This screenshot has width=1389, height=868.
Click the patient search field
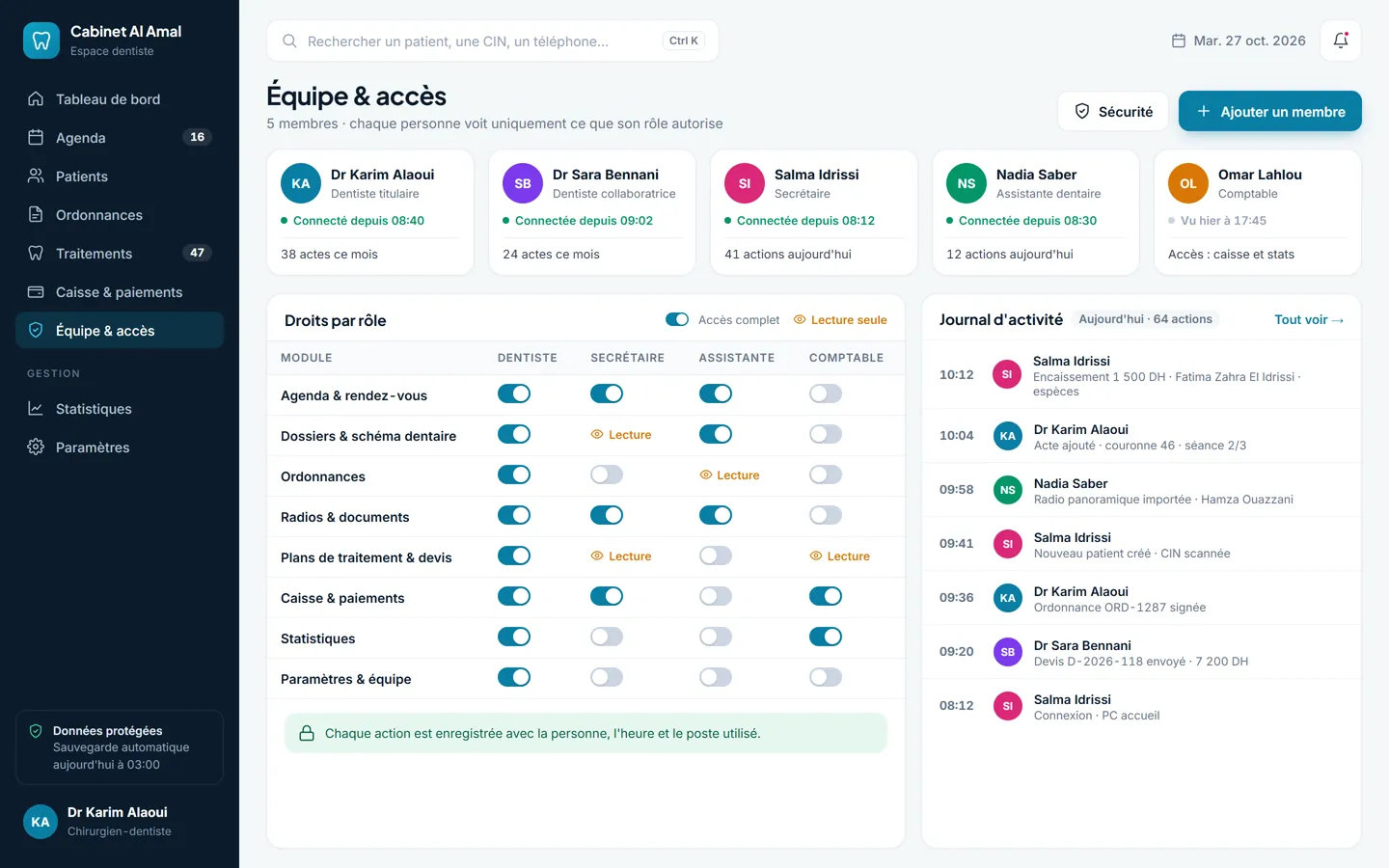pos(493,41)
